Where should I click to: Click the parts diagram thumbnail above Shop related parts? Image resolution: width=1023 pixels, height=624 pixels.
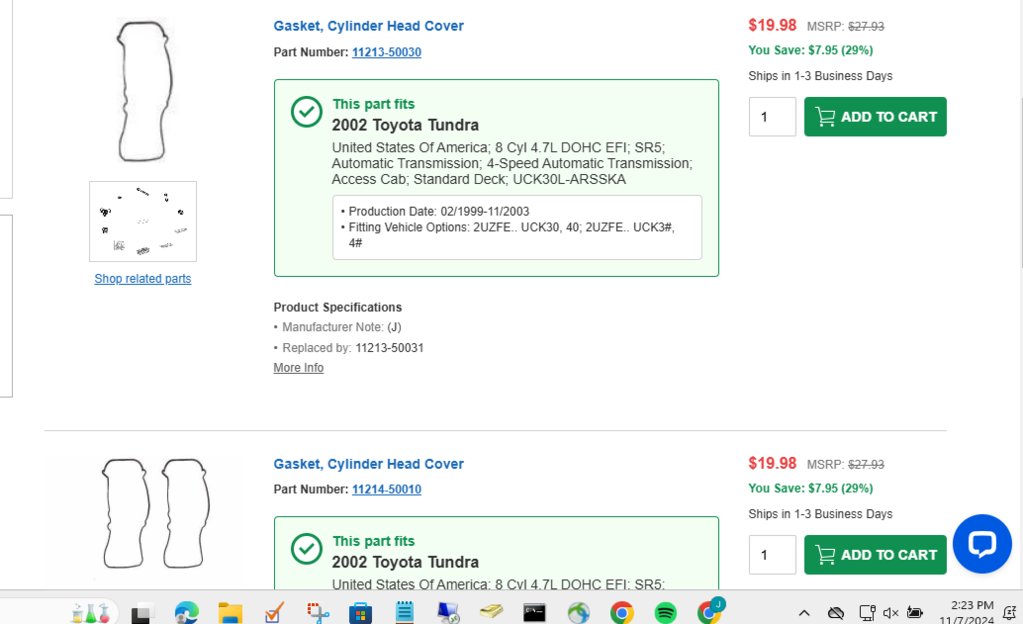(143, 221)
